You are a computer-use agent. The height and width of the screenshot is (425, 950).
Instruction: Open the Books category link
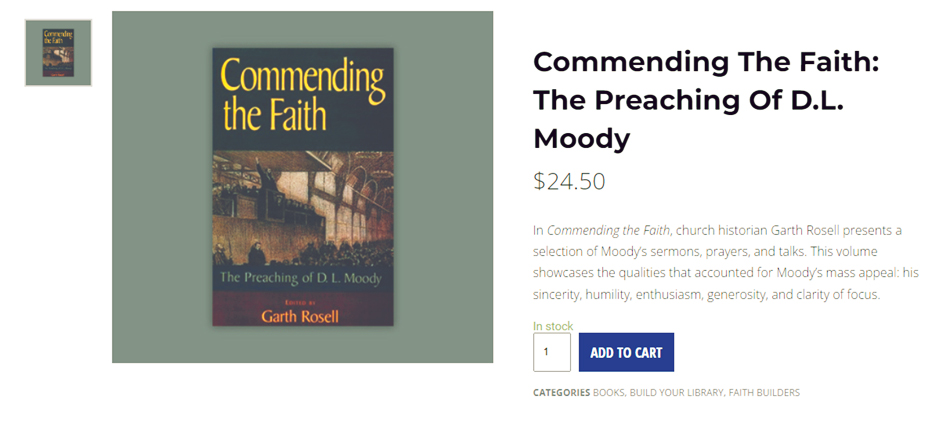[x=608, y=393]
